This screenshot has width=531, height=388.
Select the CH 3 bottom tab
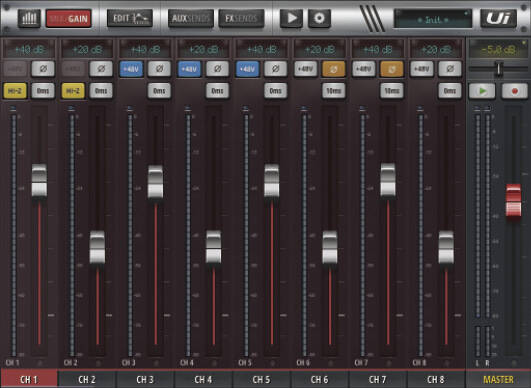(145, 379)
